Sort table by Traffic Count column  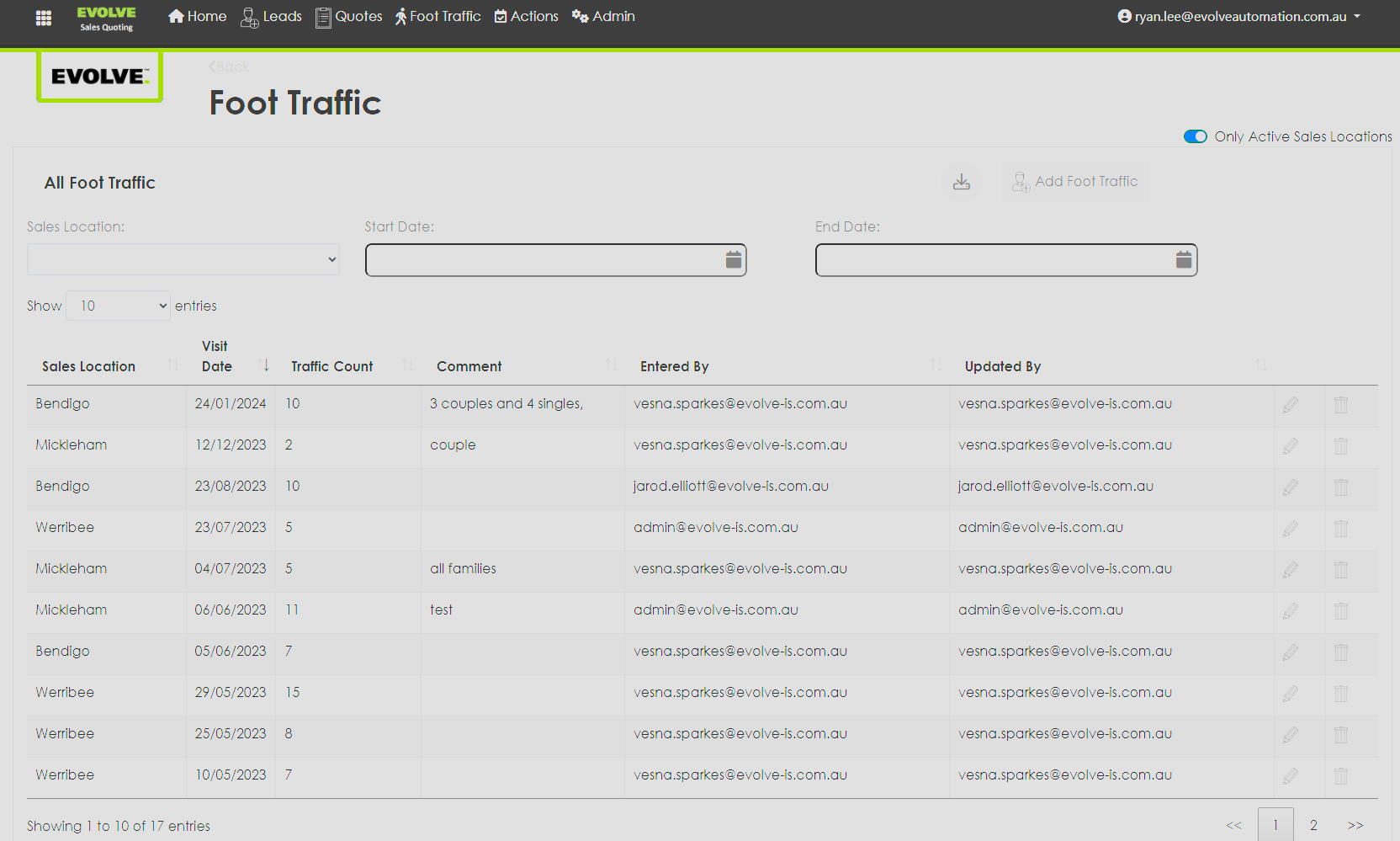point(331,366)
